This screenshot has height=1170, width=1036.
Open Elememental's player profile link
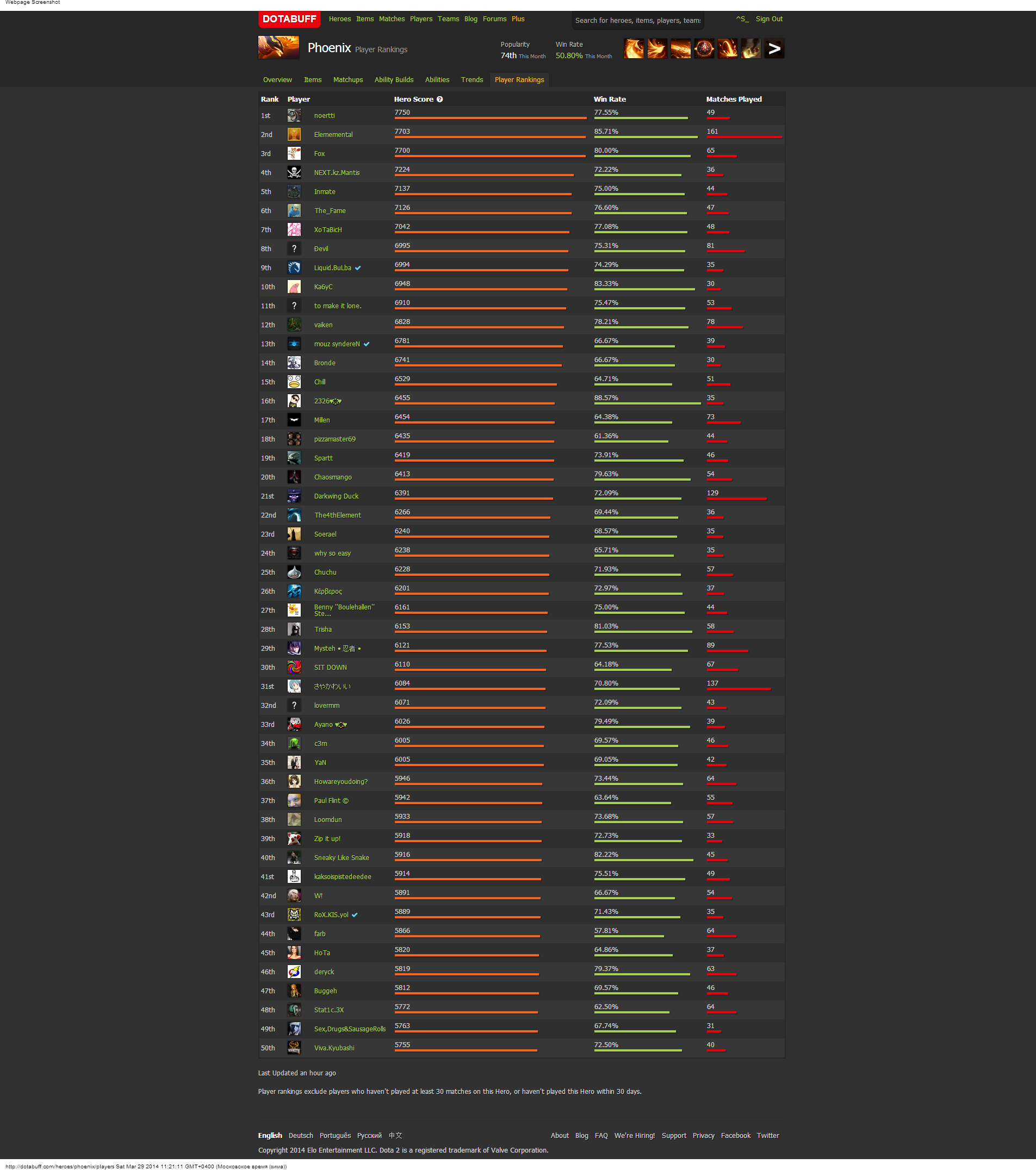point(333,134)
